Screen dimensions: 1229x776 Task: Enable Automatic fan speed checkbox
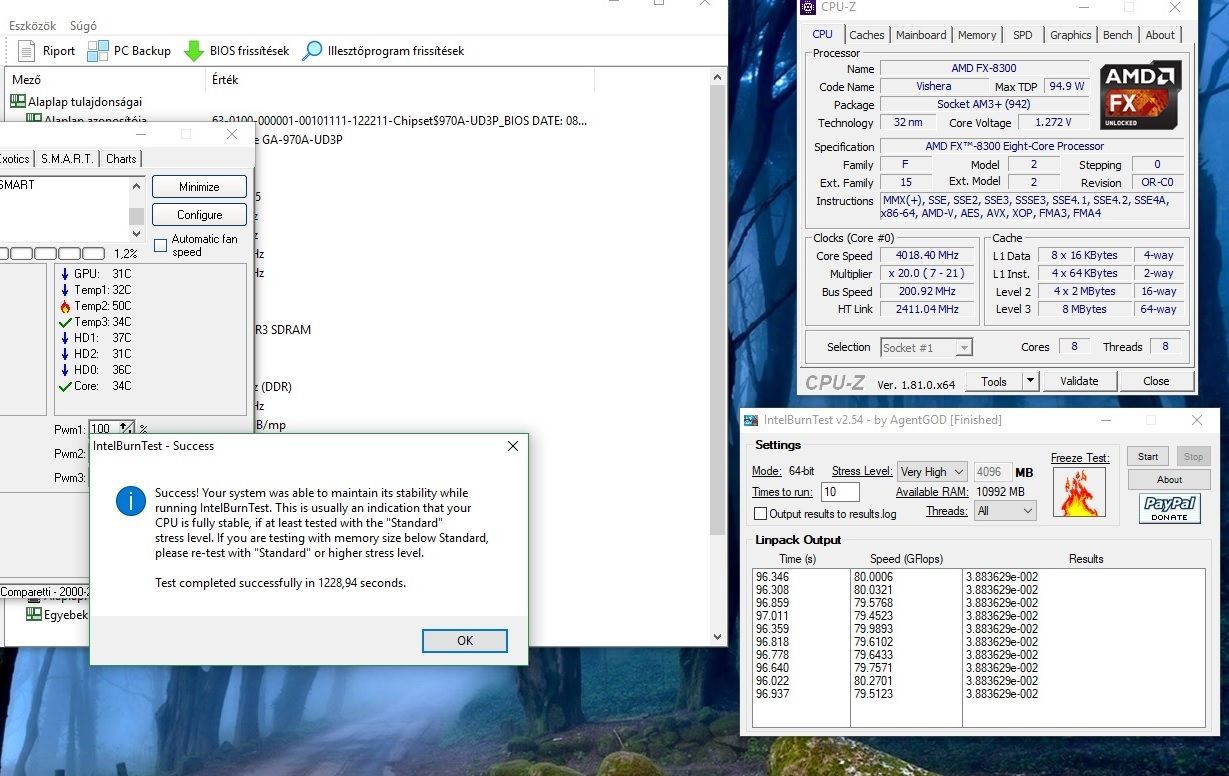click(x=160, y=245)
